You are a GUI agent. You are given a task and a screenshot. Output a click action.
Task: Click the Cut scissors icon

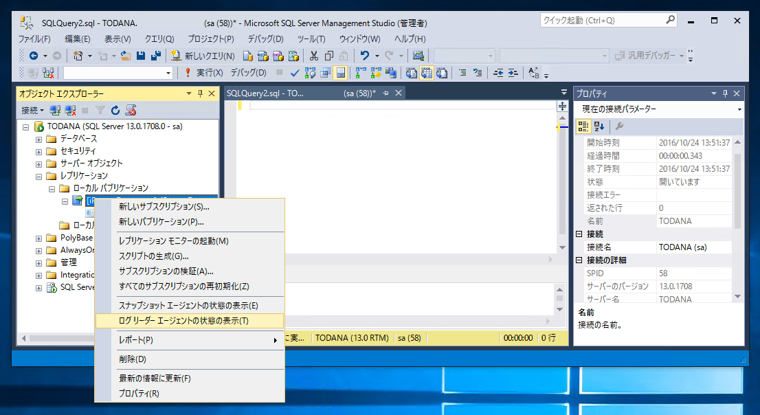pyautogui.click(x=314, y=56)
